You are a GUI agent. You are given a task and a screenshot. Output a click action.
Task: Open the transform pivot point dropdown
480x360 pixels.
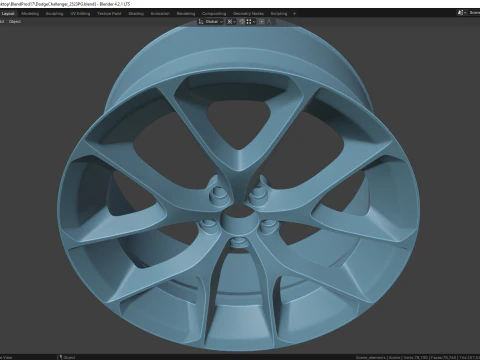point(231,22)
